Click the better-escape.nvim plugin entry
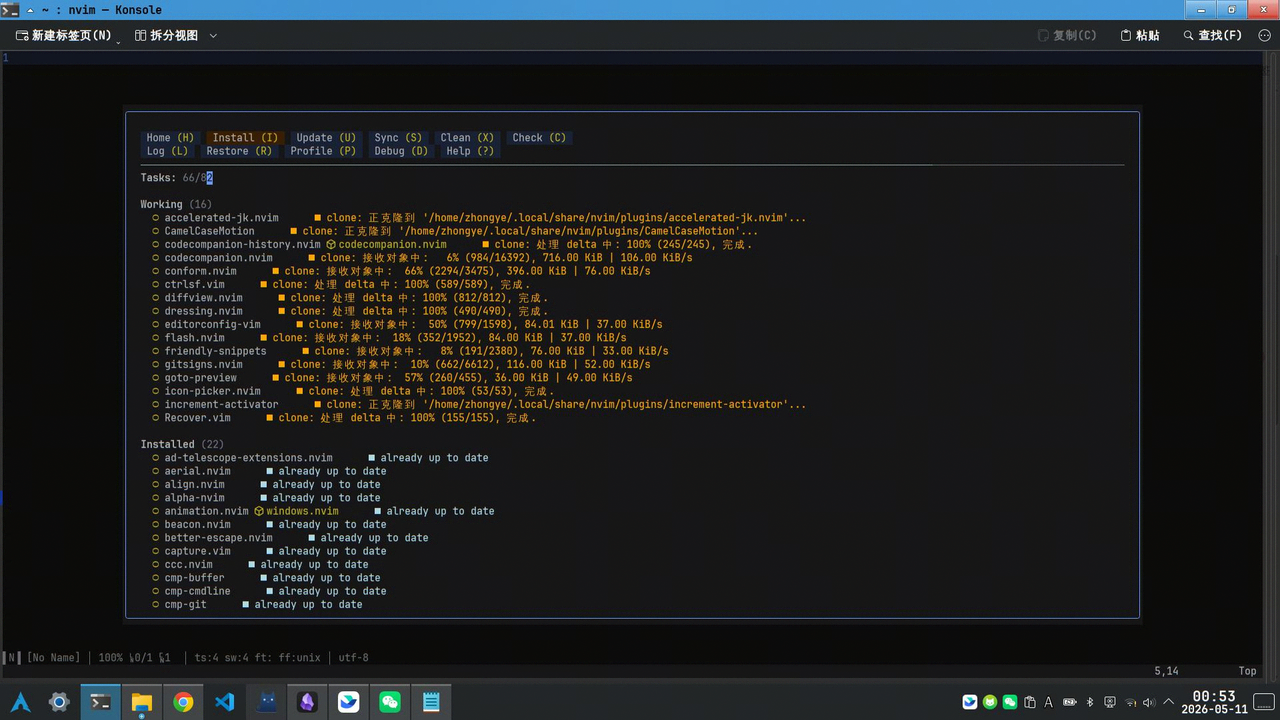 pos(219,538)
